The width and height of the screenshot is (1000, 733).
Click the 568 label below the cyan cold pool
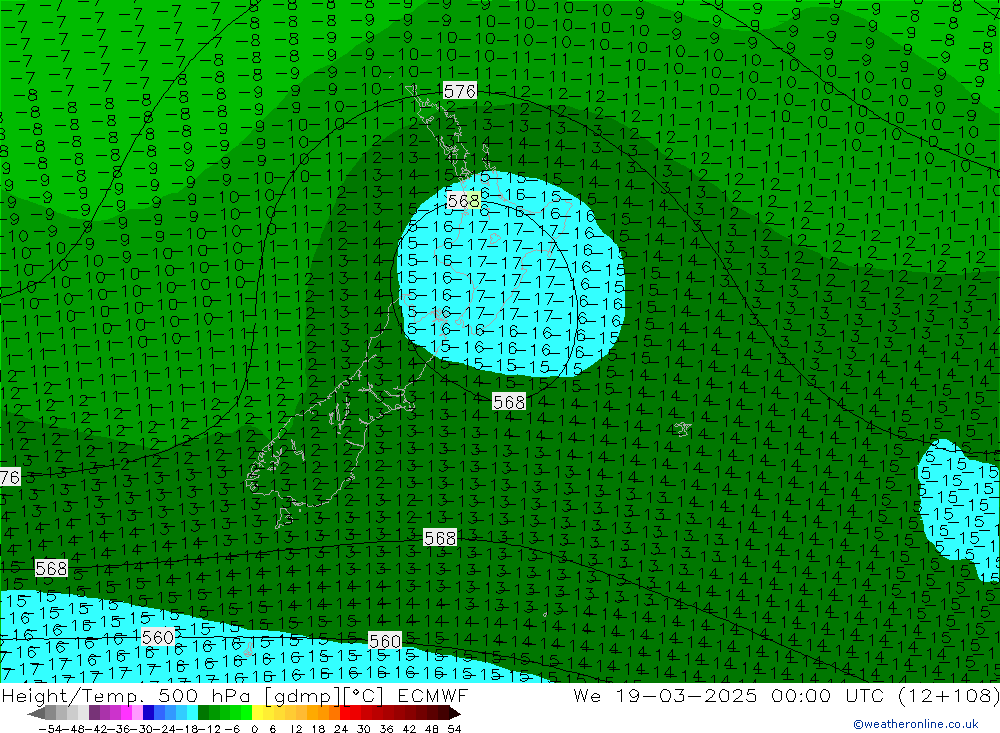[x=509, y=402]
